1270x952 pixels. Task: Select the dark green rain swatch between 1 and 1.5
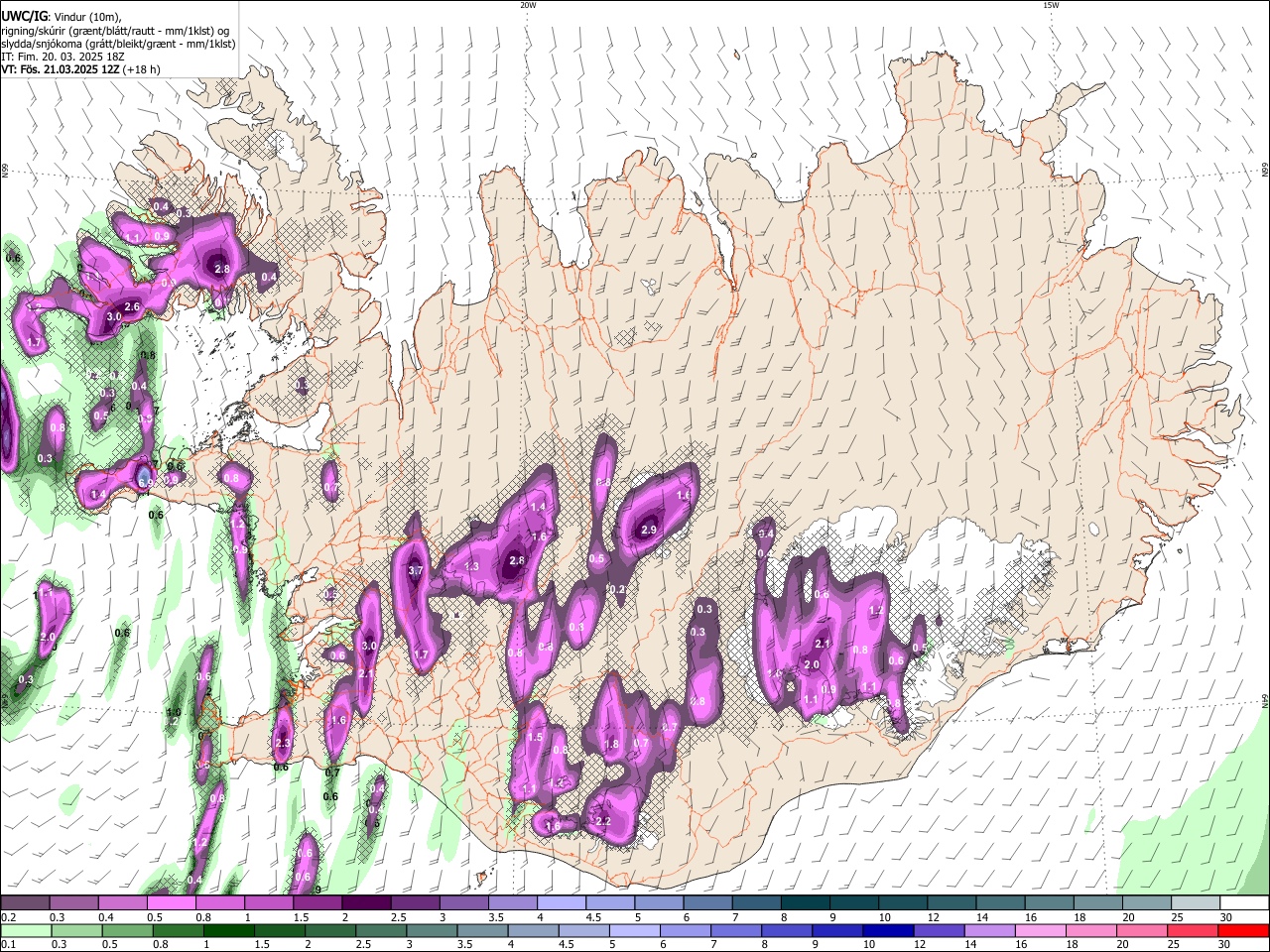[228, 930]
